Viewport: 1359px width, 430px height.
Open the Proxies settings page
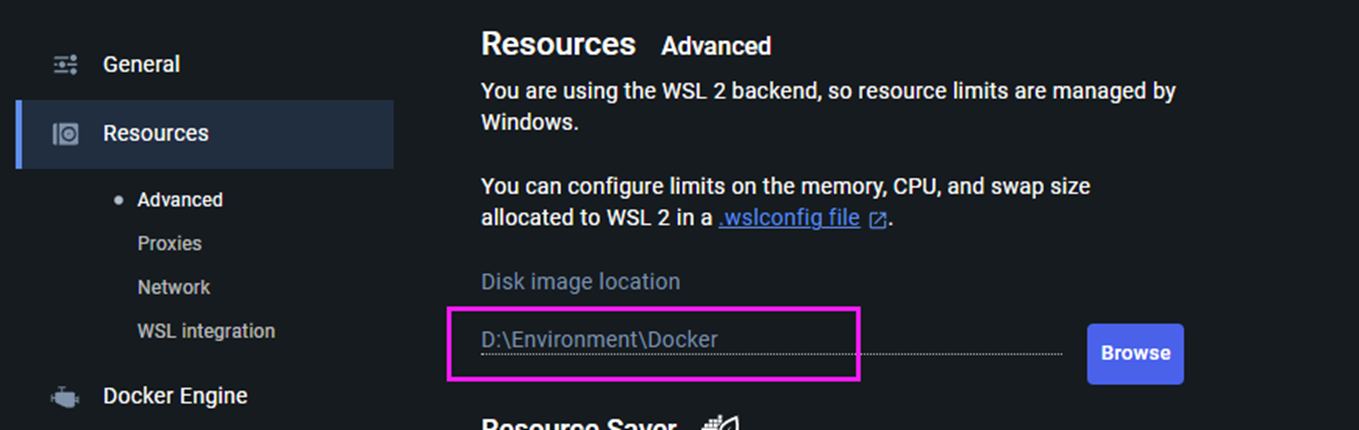click(170, 244)
